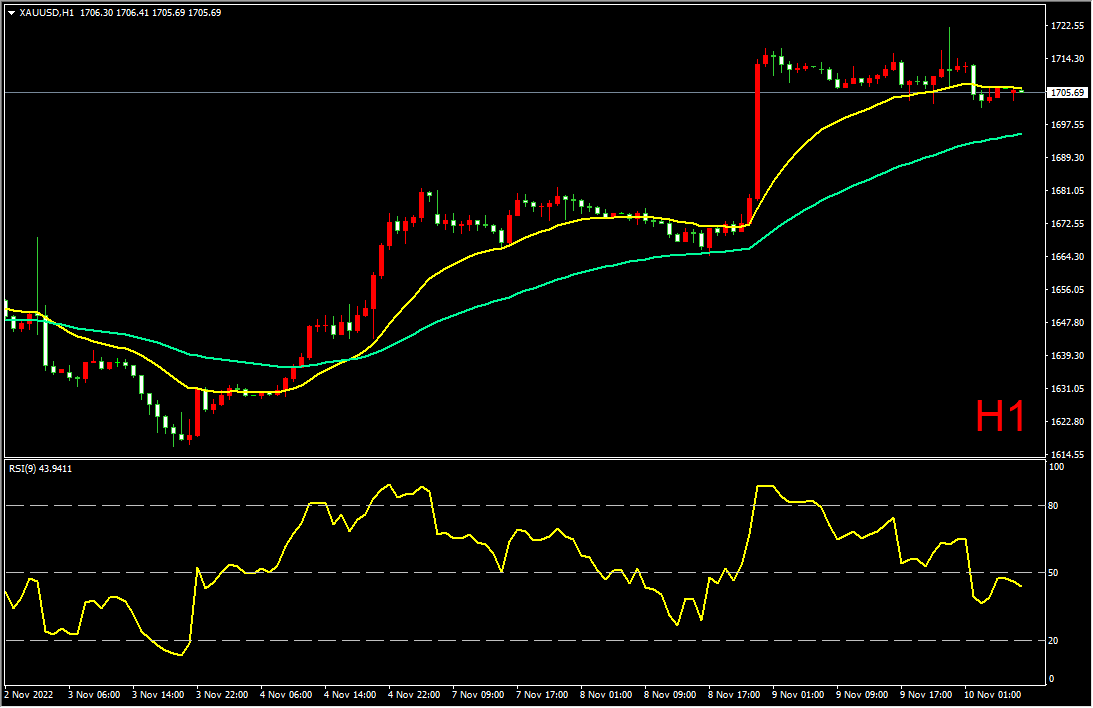
Task: Click the triangle arrow before XAUUSD,H1
Action: (11, 13)
